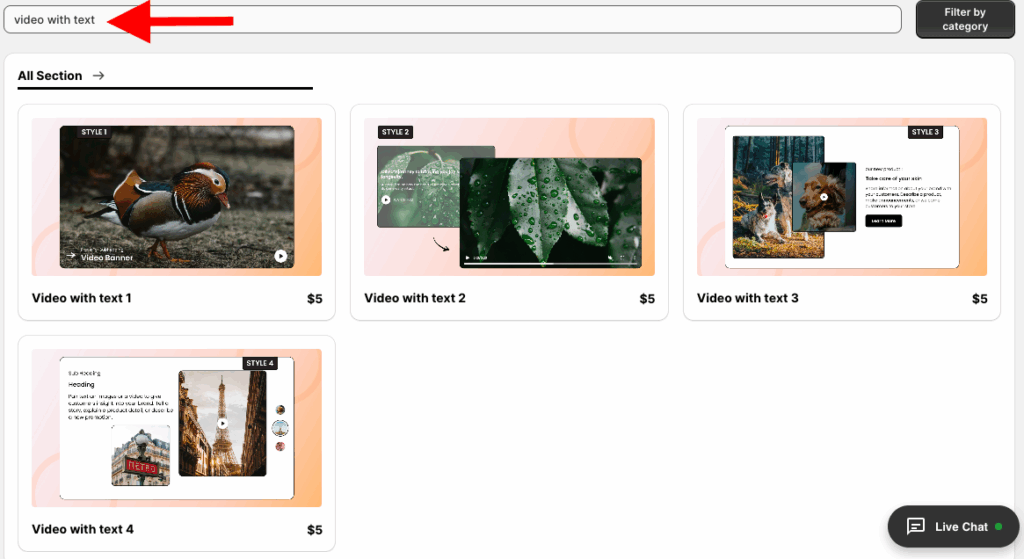Click the 'Video with text 1' title

tap(82, 298)
